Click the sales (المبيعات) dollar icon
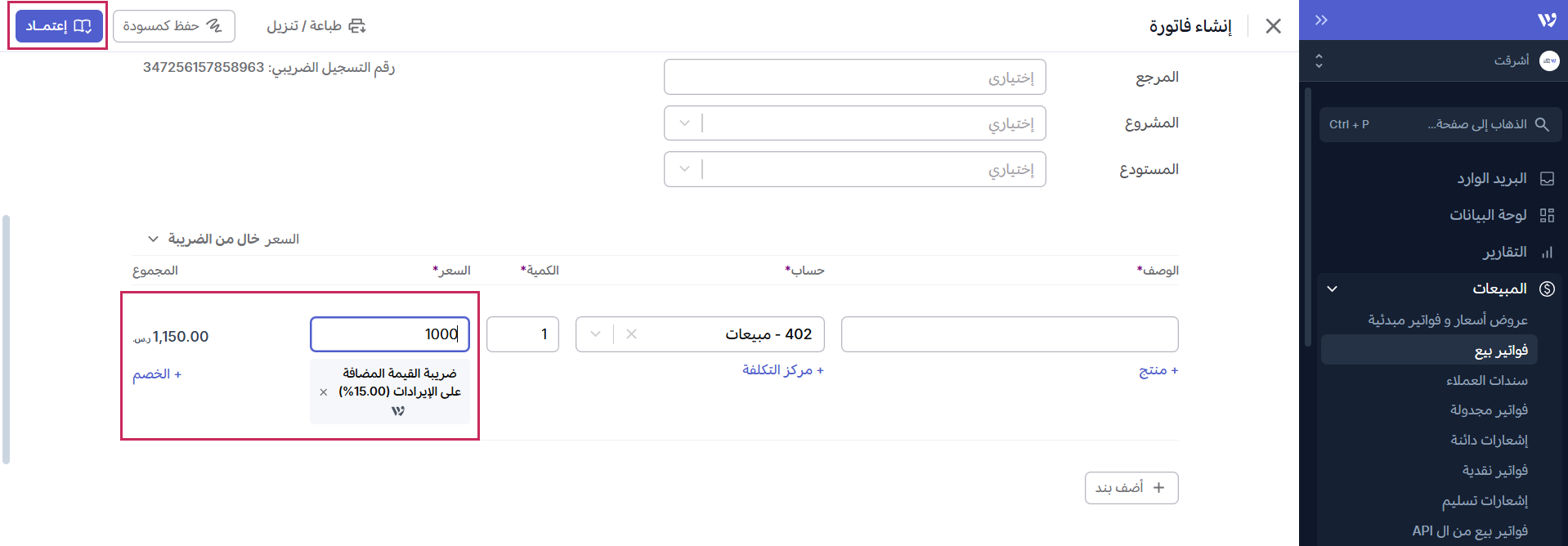This screenshot has height=546, width=1568. click(x=1547, y=289)
